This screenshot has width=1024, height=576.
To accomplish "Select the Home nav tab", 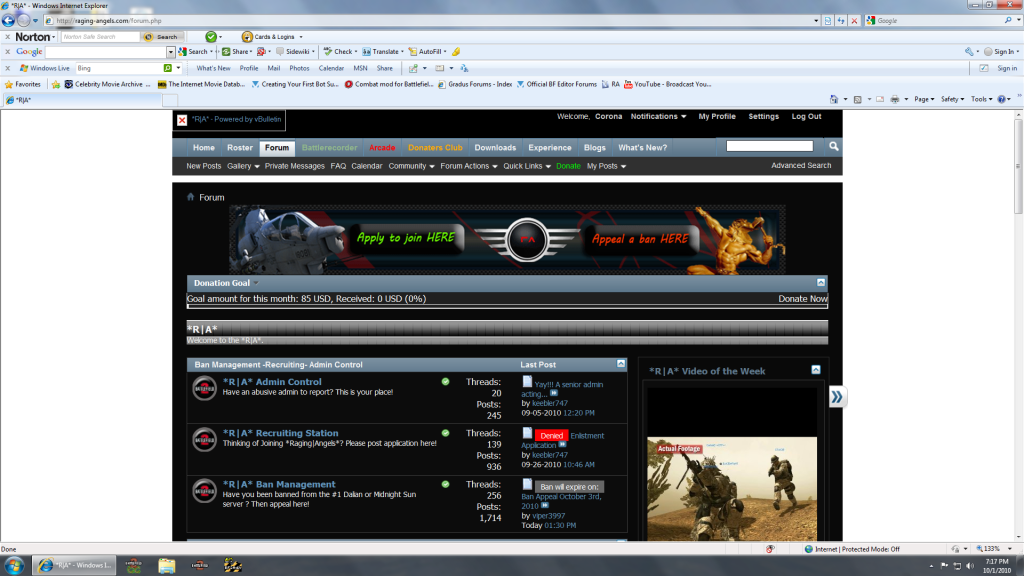I will pyautogui.click(x=204, y=148).
